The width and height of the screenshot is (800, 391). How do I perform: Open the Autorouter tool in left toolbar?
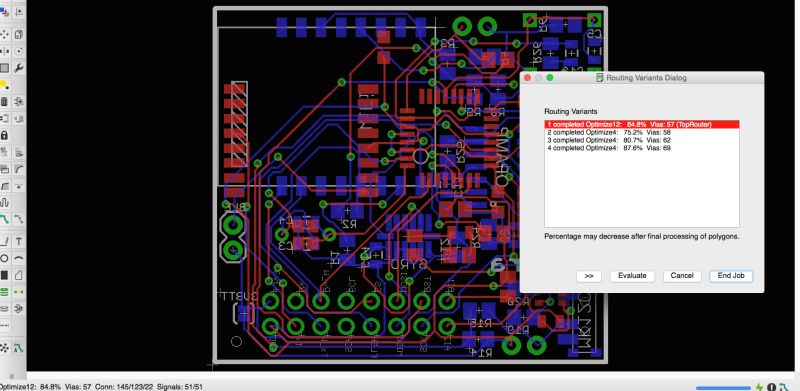tap(19, 348)
